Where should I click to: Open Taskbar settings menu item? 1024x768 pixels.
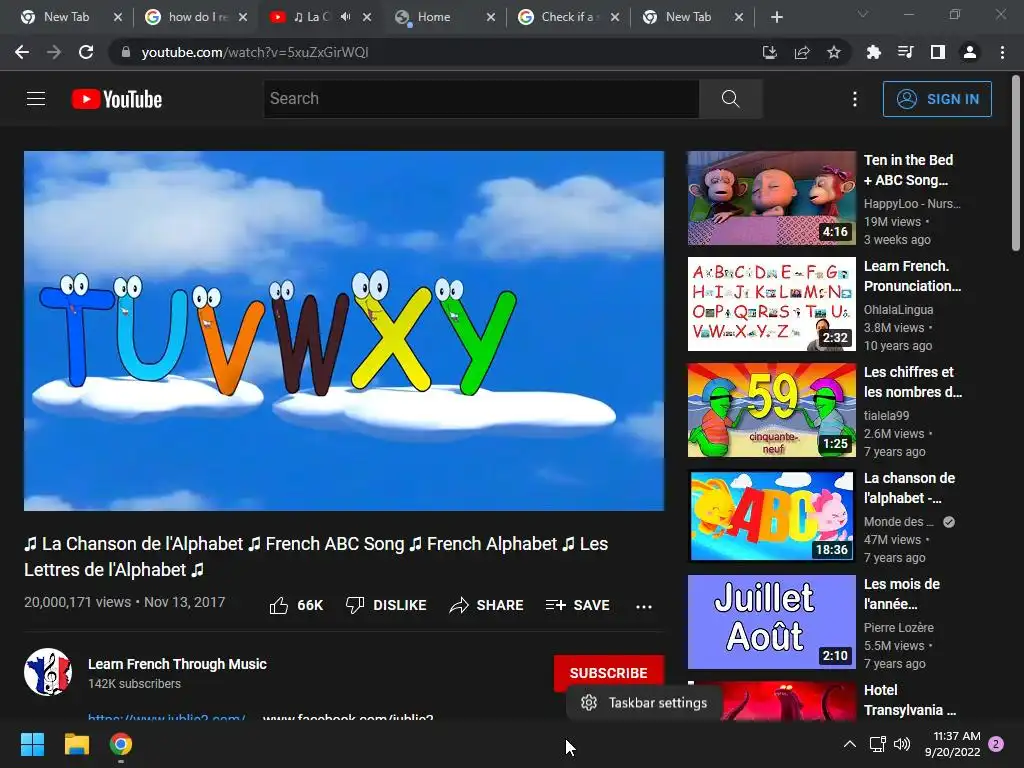click(645, 703)
